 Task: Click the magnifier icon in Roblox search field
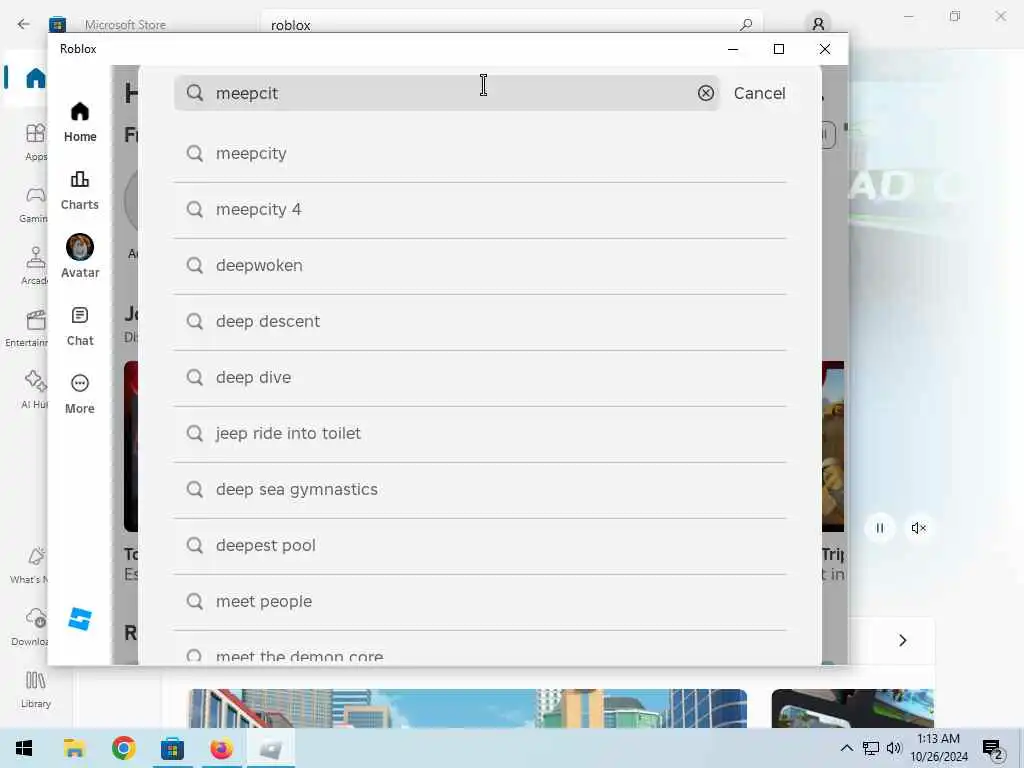(x=195, y=93)
